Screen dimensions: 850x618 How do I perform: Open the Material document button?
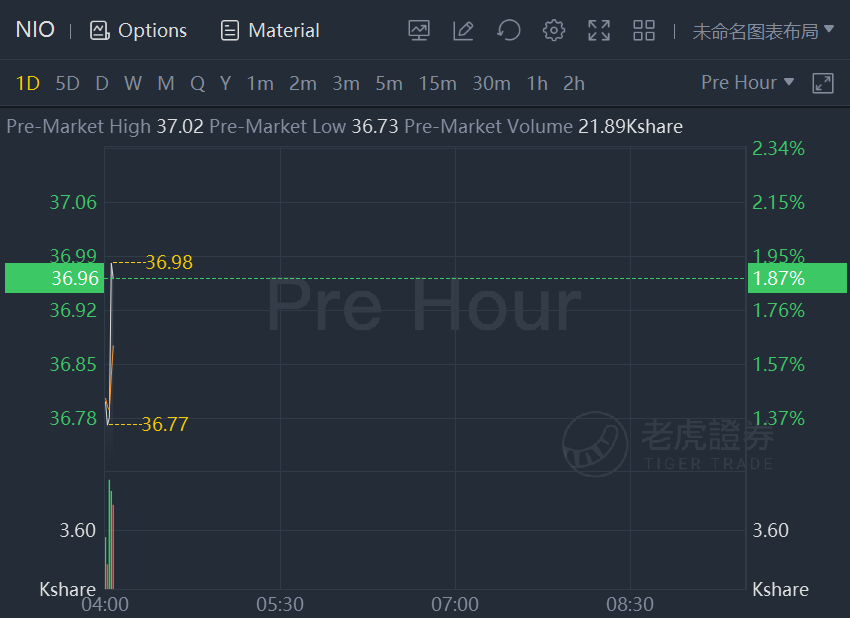pyautogui.click(x=270, y=30)
